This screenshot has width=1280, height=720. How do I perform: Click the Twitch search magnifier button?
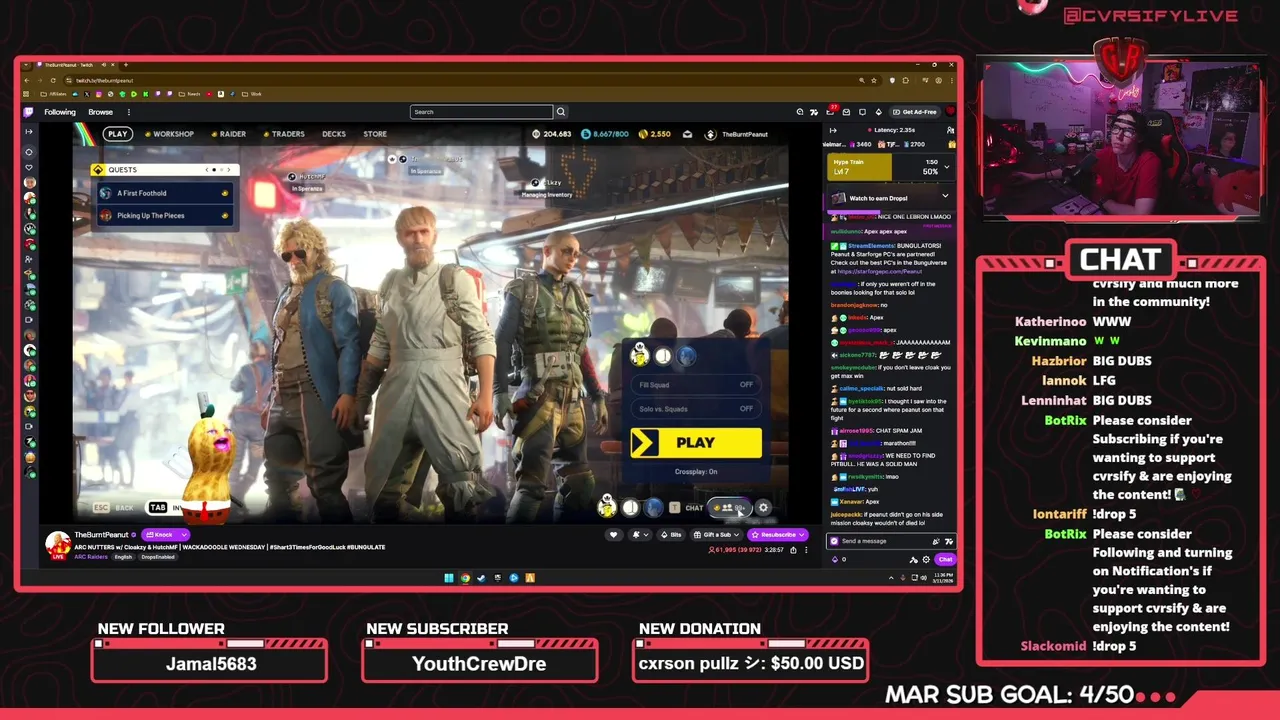561,112
